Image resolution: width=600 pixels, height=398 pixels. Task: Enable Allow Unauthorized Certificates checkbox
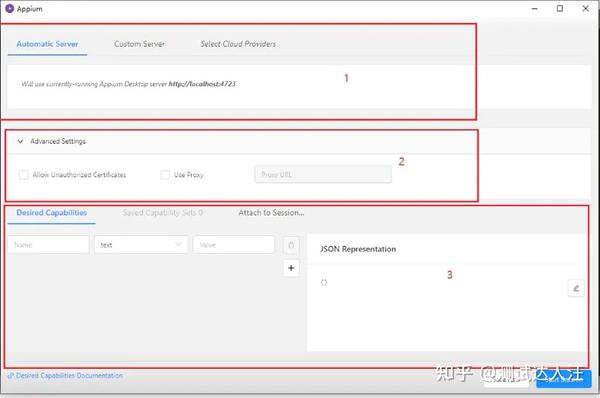tap(24, 175)
